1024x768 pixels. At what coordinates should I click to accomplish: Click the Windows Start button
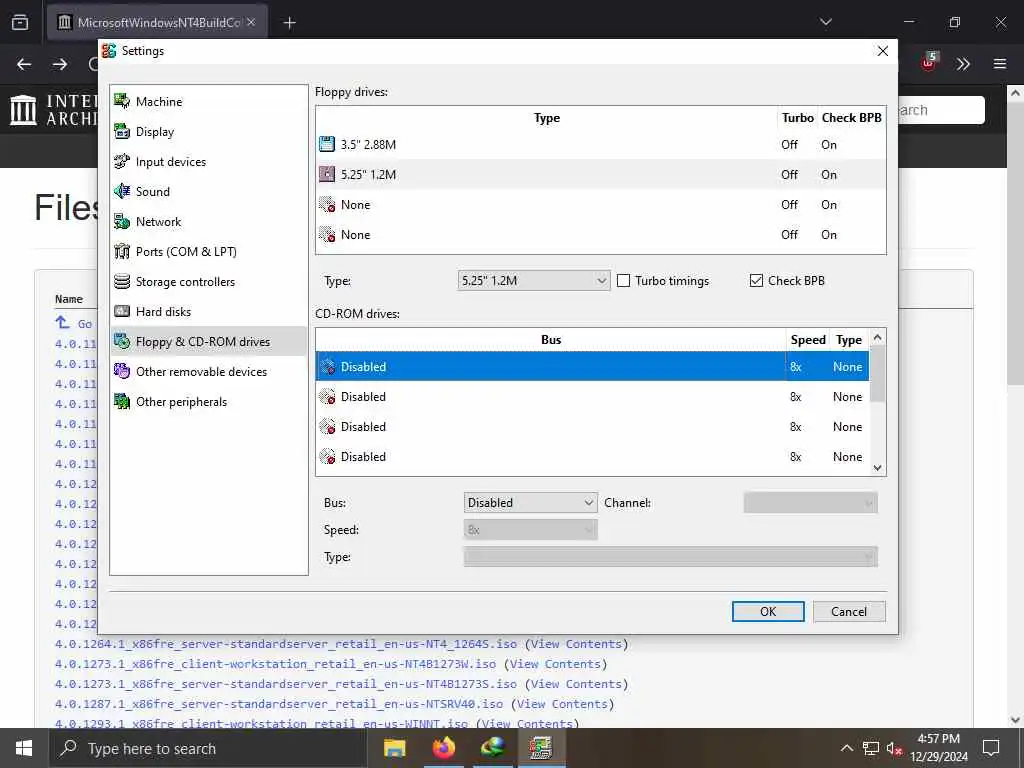point(24,748)
